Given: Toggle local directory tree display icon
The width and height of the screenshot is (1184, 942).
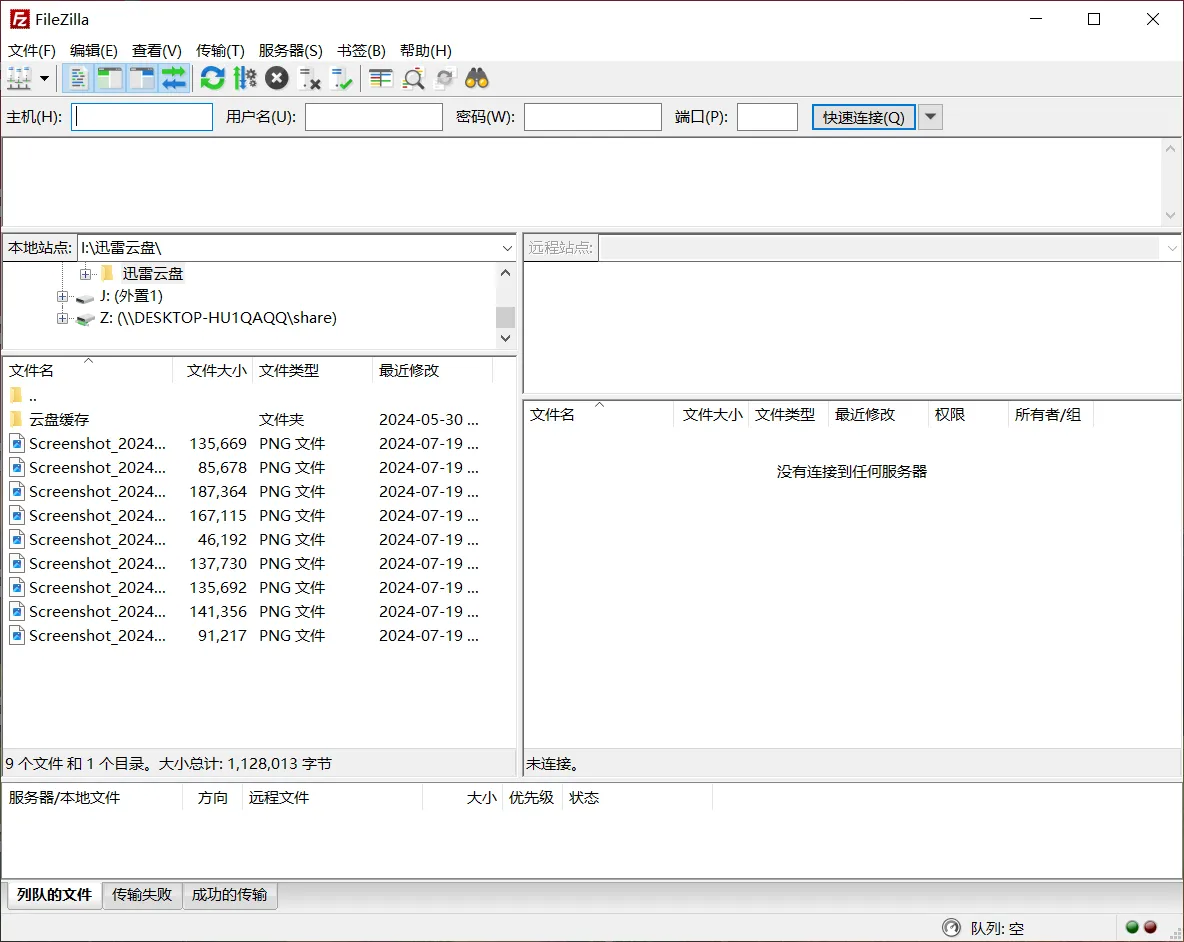Looking at the screenshot, I should [x=110, y=78].
